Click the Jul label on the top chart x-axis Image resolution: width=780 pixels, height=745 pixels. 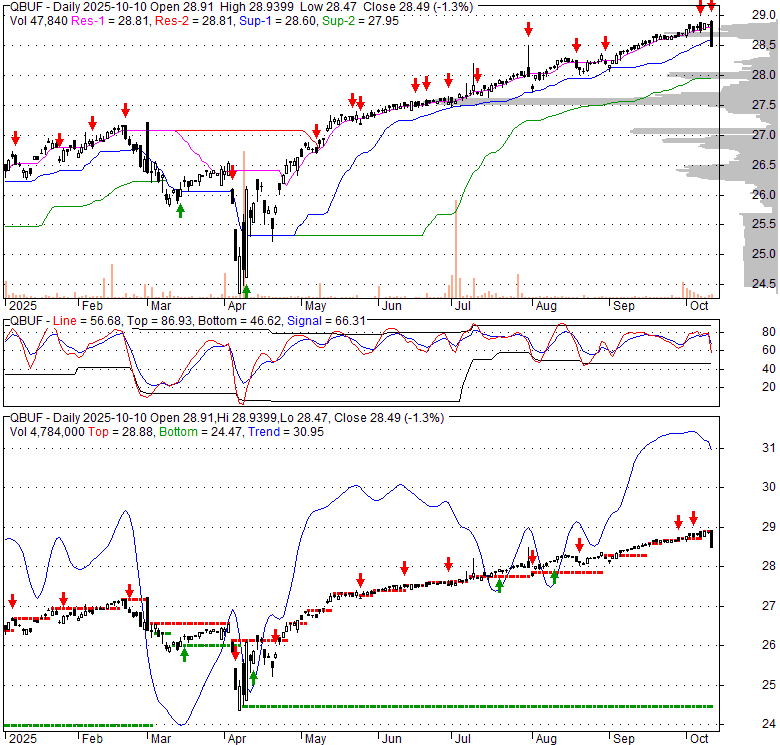(x=463, y=307)
